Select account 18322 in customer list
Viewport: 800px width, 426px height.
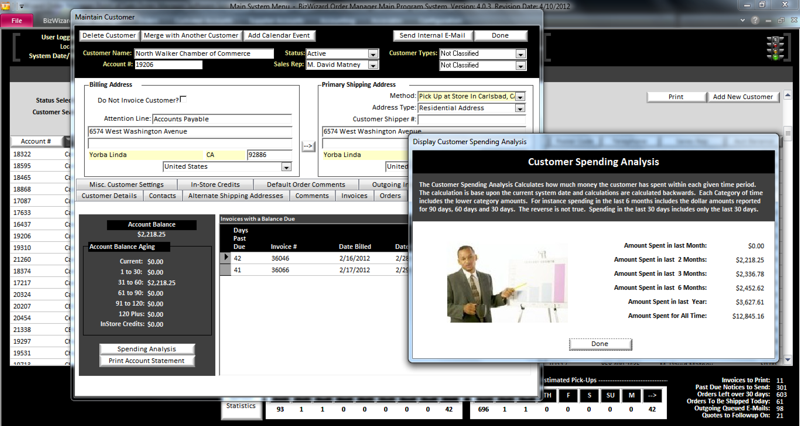pyautogui.click(x=22, y=154)
